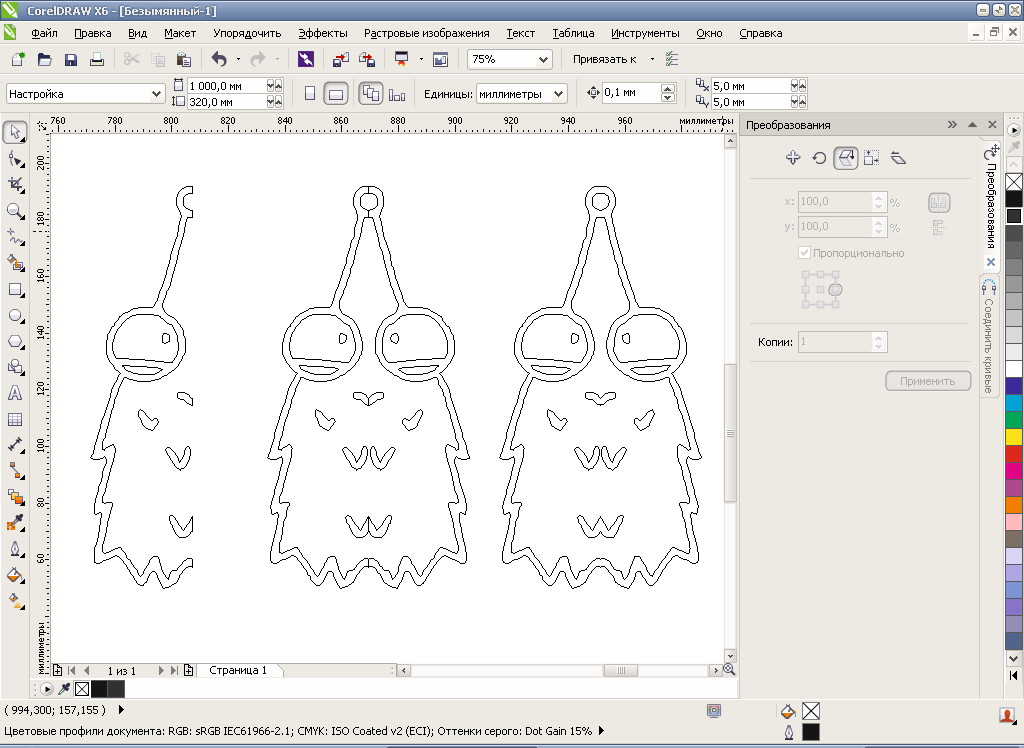This screenshot has width=1024, height=748.
Task: Open the undo history dropdown arrow
Action: tap(238, 59)
